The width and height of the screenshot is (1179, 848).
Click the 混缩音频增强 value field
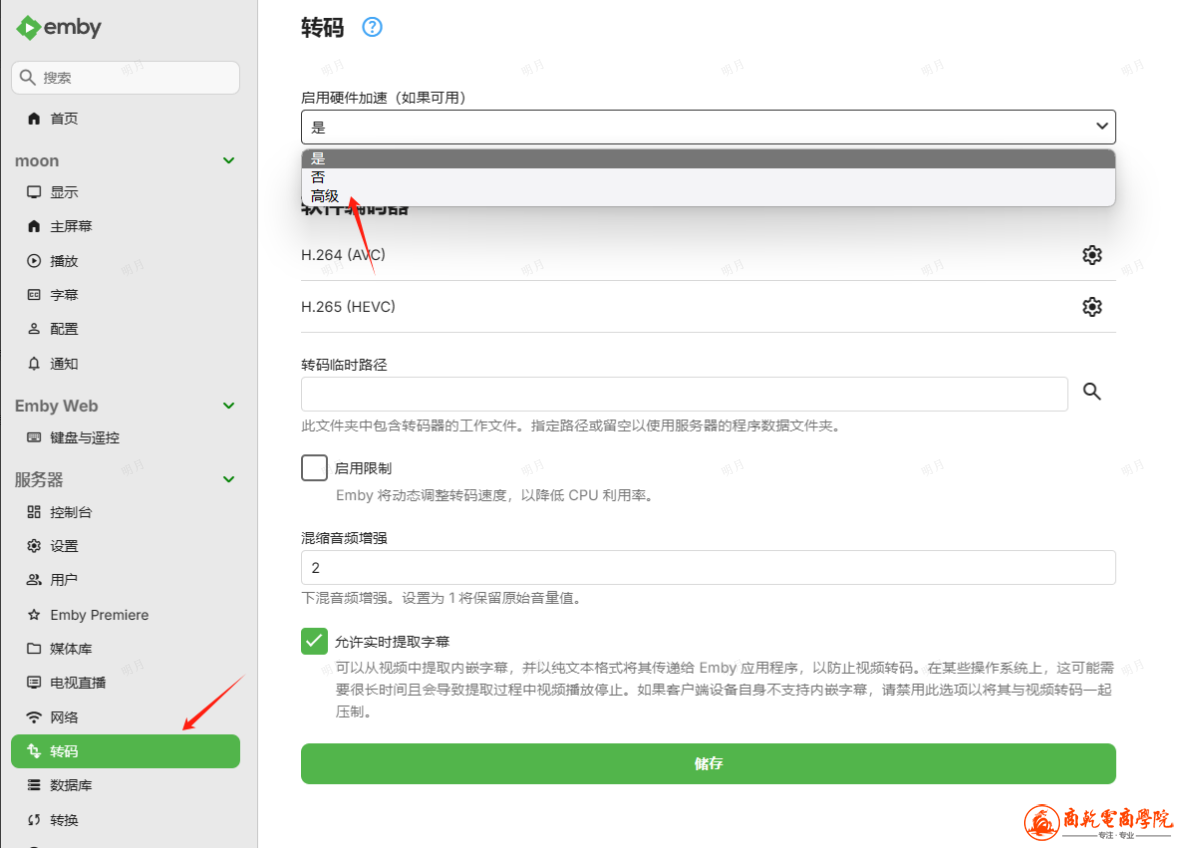coord(708,568)
